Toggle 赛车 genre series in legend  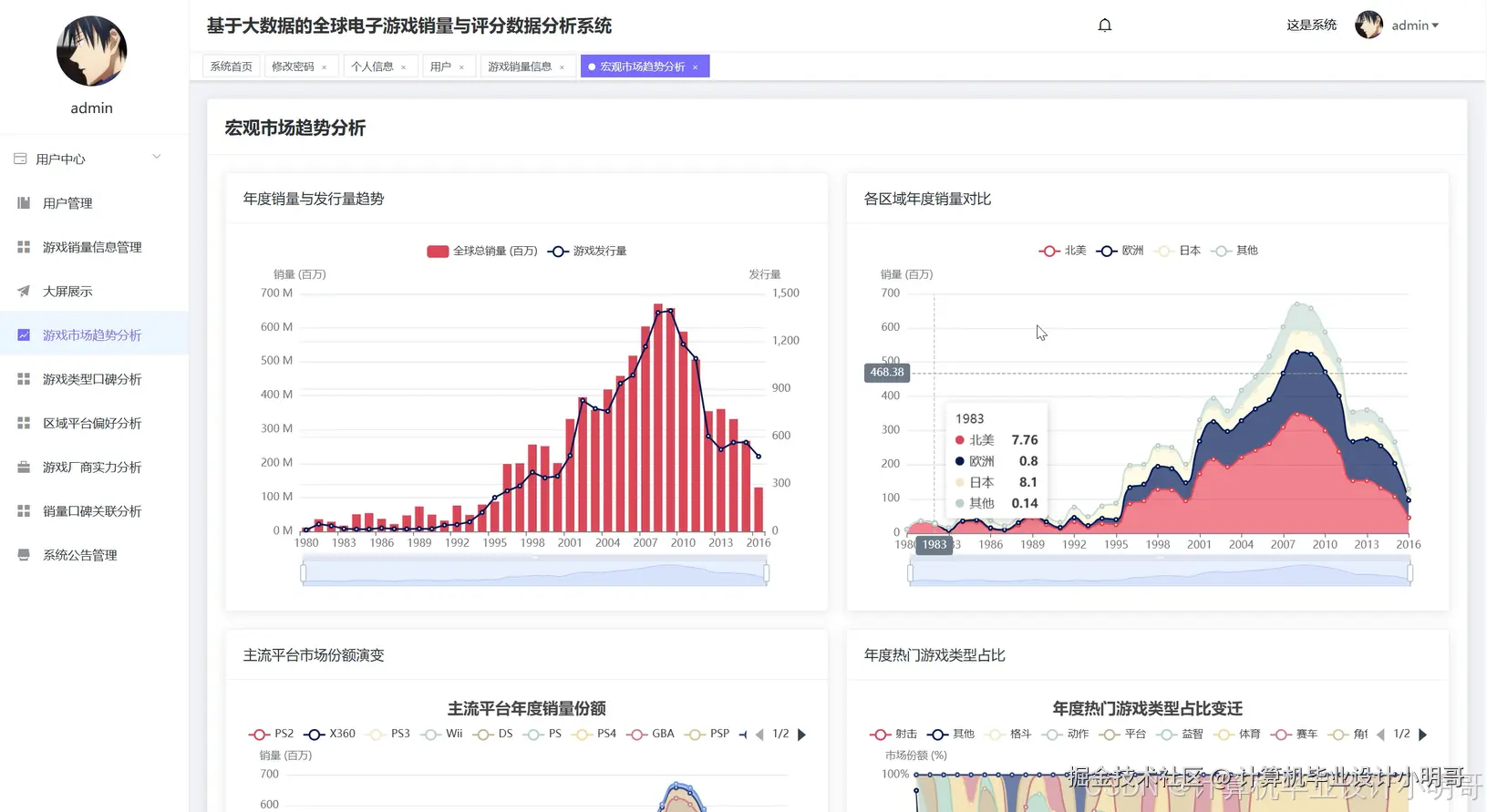[x=1295, y=734]
